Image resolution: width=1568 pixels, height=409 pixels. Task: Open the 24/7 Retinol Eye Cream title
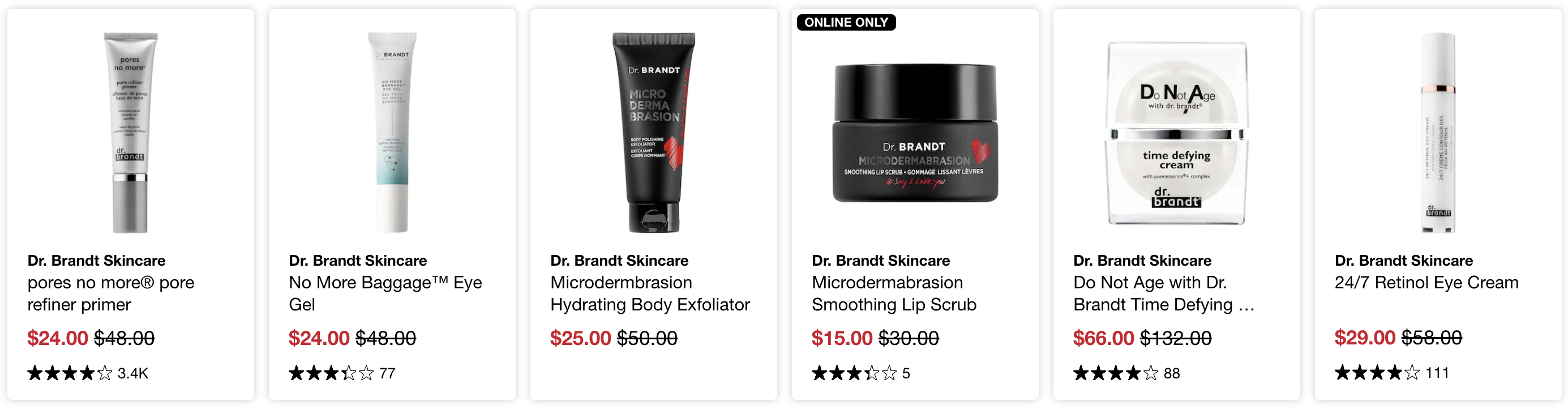pos(1426,283)
